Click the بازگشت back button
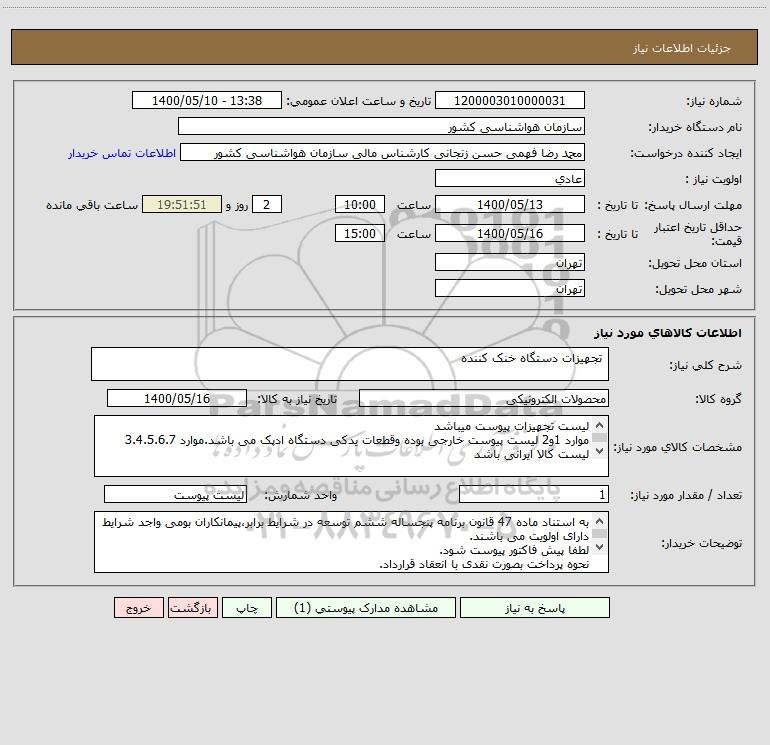The width and height of the screenshot is (770, 745). point(192,607)
